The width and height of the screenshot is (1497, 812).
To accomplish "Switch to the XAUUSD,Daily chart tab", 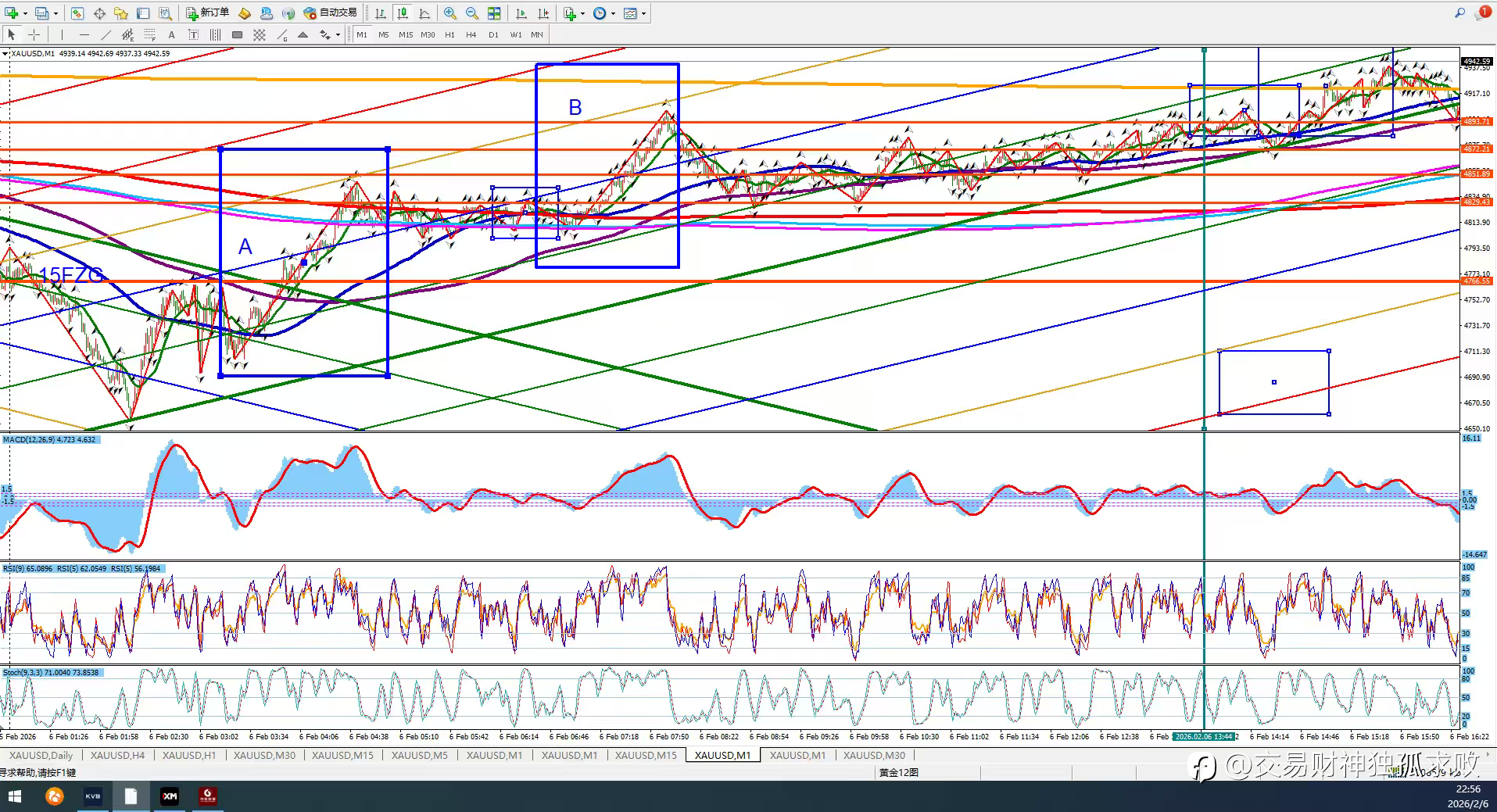I will 41,755.
